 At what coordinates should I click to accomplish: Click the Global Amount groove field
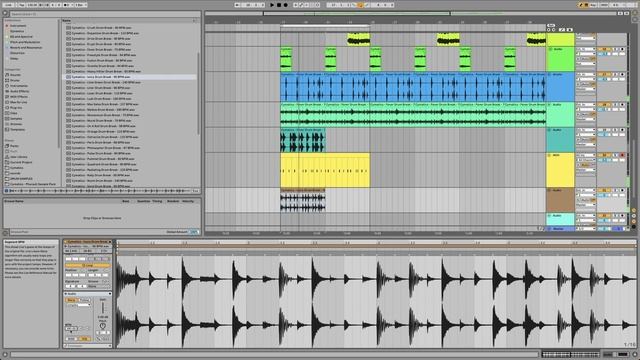(194, 232)
